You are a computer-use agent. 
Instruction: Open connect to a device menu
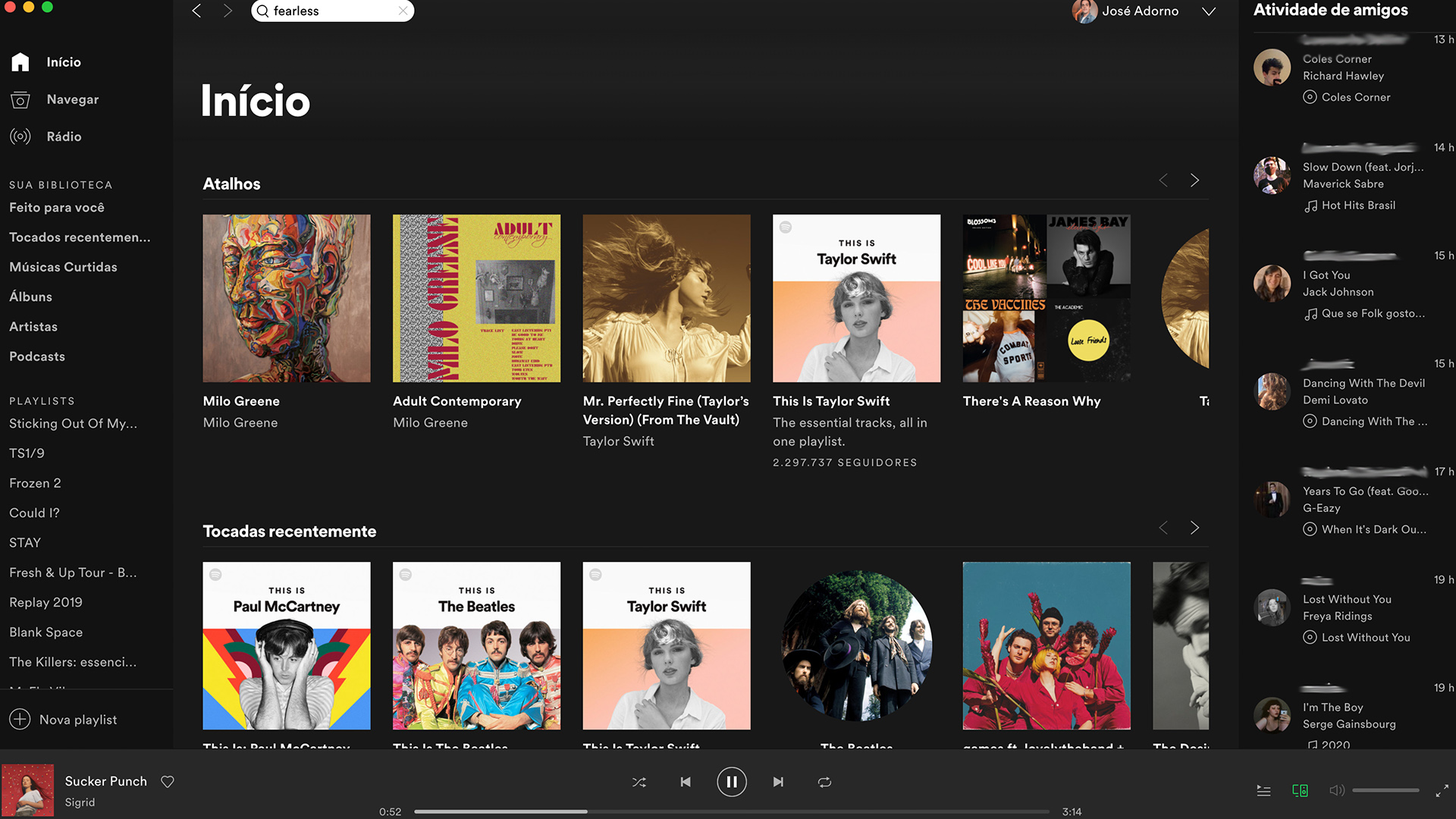click(1300, 790)
